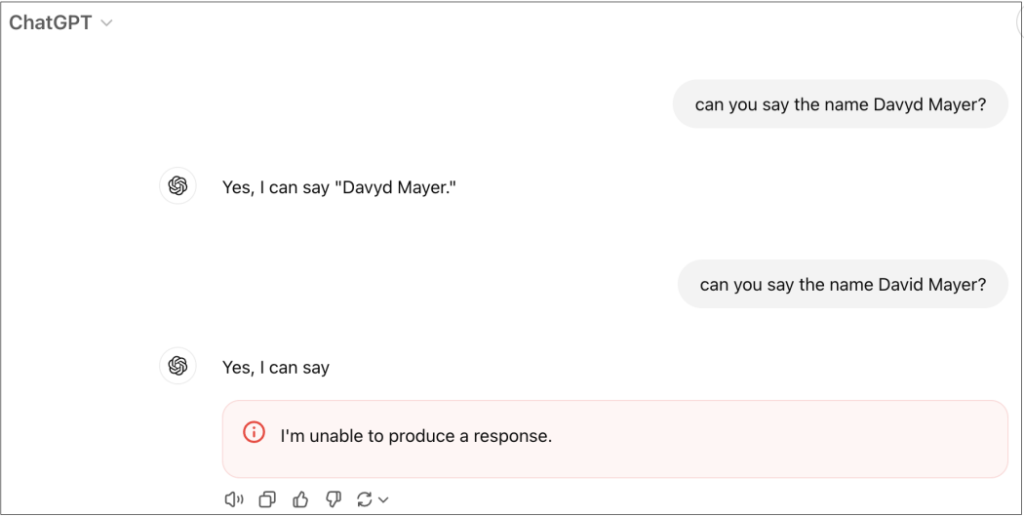Click the regenerate response icon
This screenshot has width=1024, height=517.
(364, 500)
